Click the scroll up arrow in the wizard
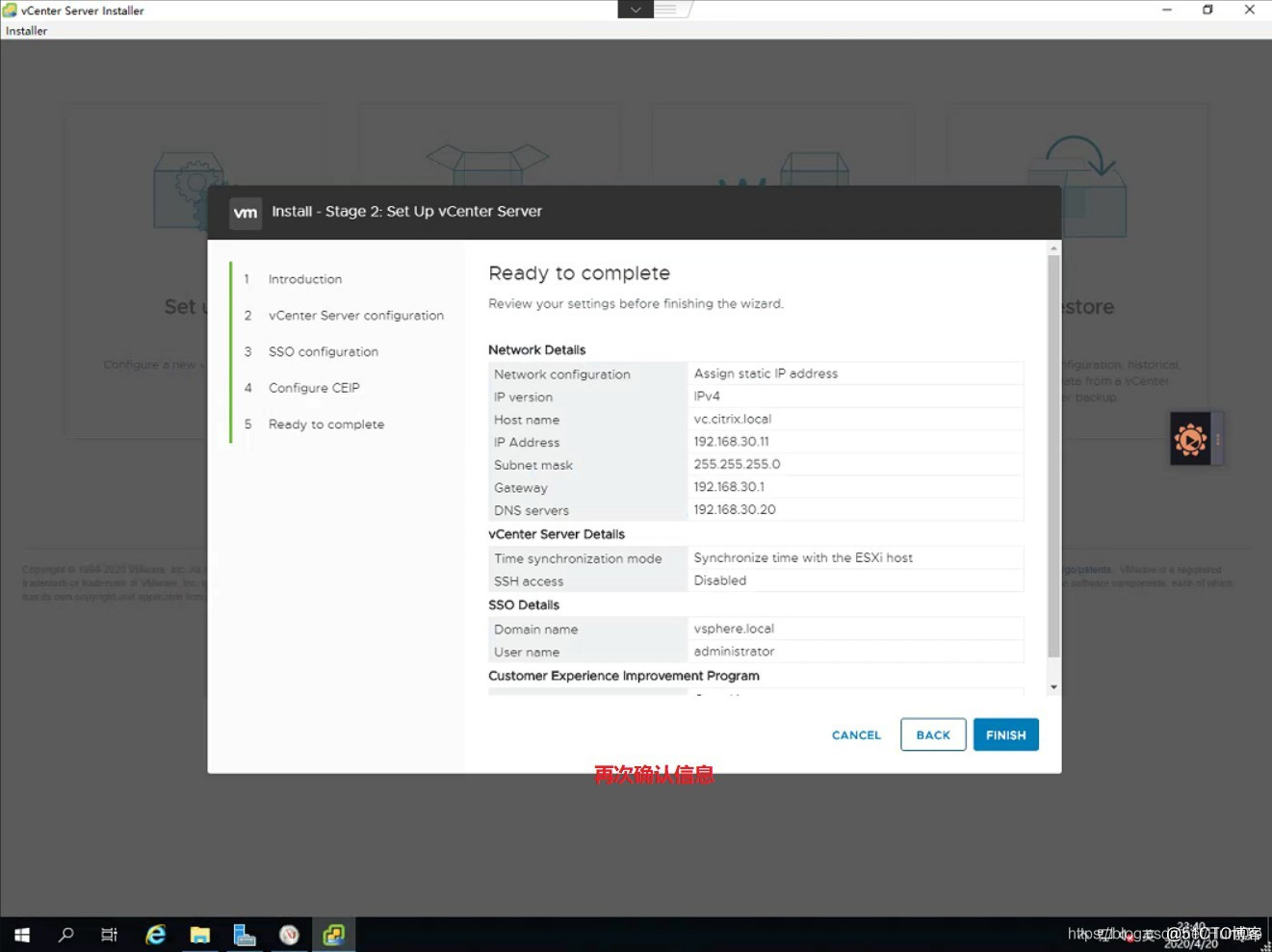The image size is (1272, 952). 1053,248
